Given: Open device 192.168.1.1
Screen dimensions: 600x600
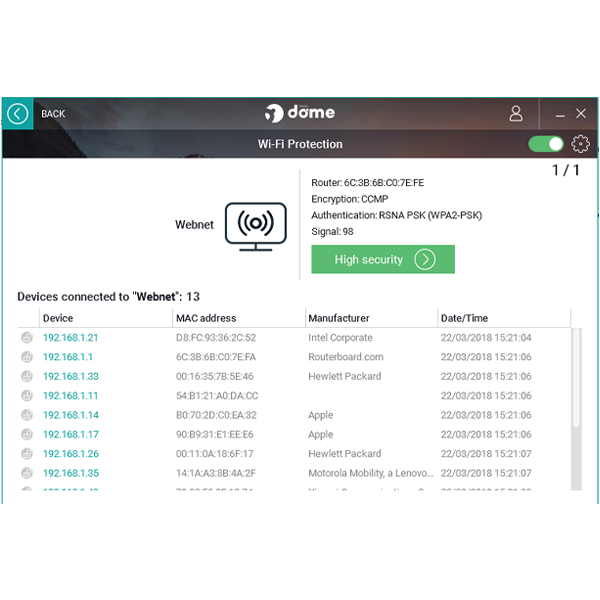Looking at the screenshot, I should coord(68,357).
